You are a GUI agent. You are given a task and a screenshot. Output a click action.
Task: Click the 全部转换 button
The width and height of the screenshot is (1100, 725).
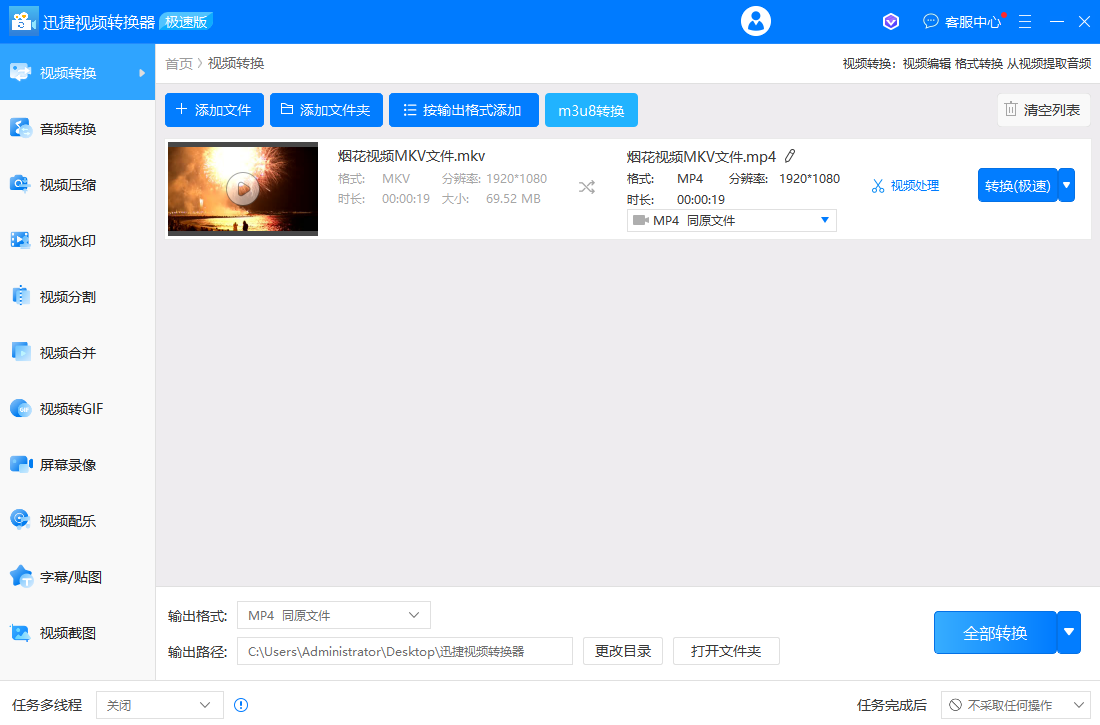click(x=995, y=632)
